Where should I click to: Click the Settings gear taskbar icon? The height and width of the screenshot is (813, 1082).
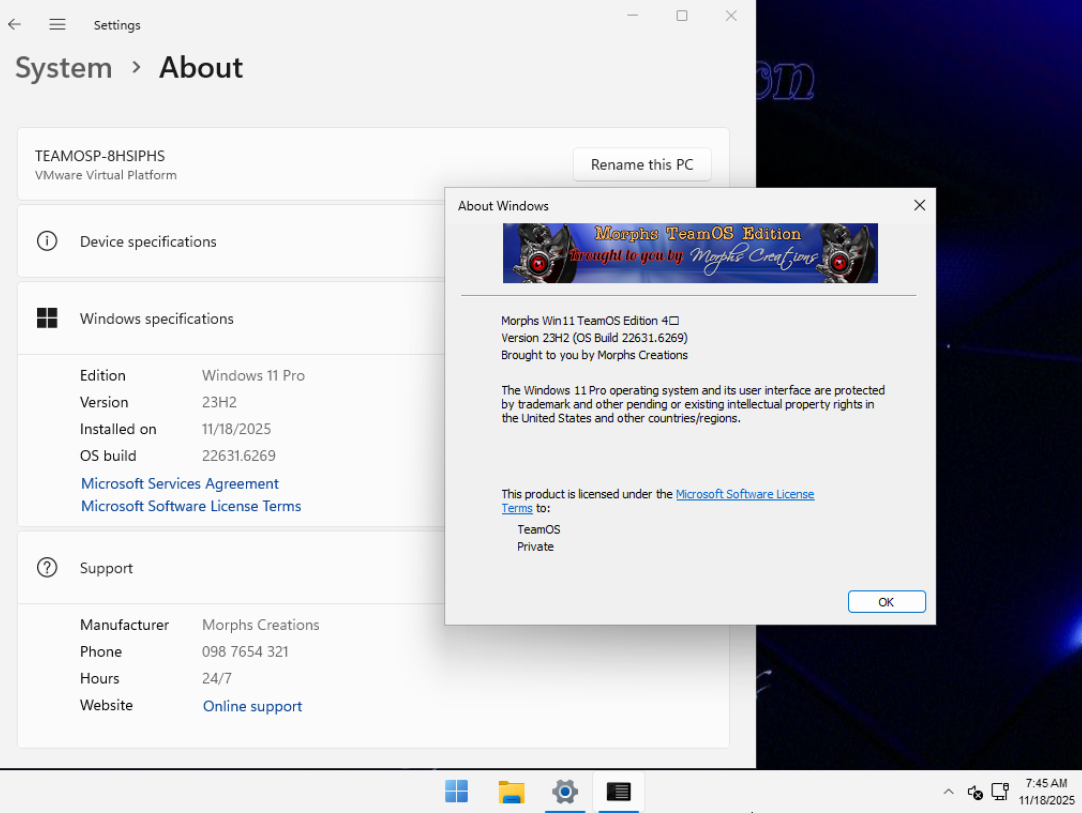point(565,792)
